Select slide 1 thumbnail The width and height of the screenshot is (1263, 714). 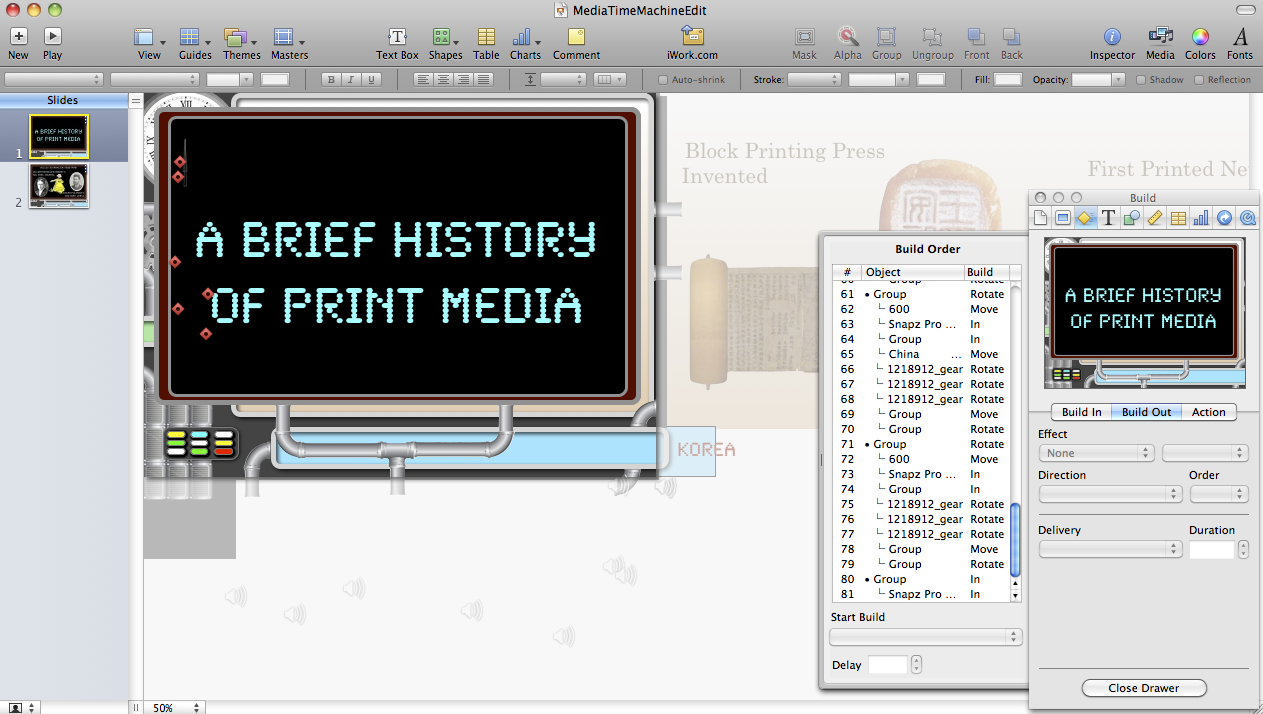coord(58,137)
